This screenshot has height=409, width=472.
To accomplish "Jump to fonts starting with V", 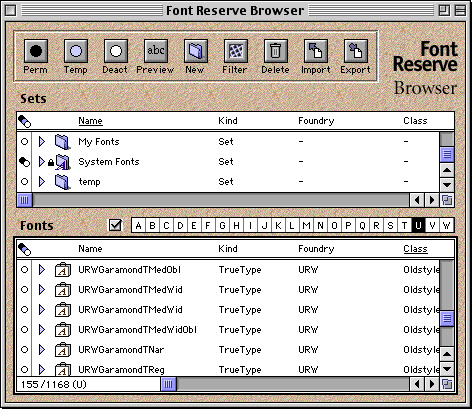I will [x=432, y=226].
